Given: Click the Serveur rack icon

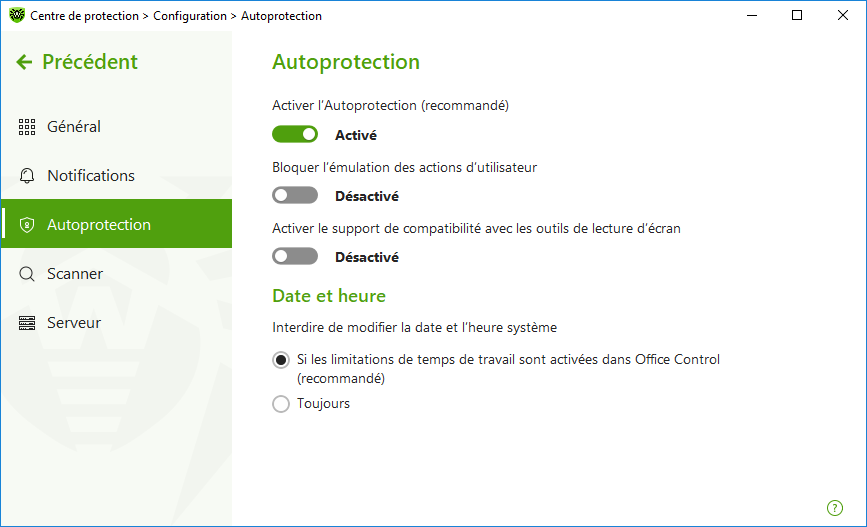Looking at the screenshot, I should coord(27,323).
